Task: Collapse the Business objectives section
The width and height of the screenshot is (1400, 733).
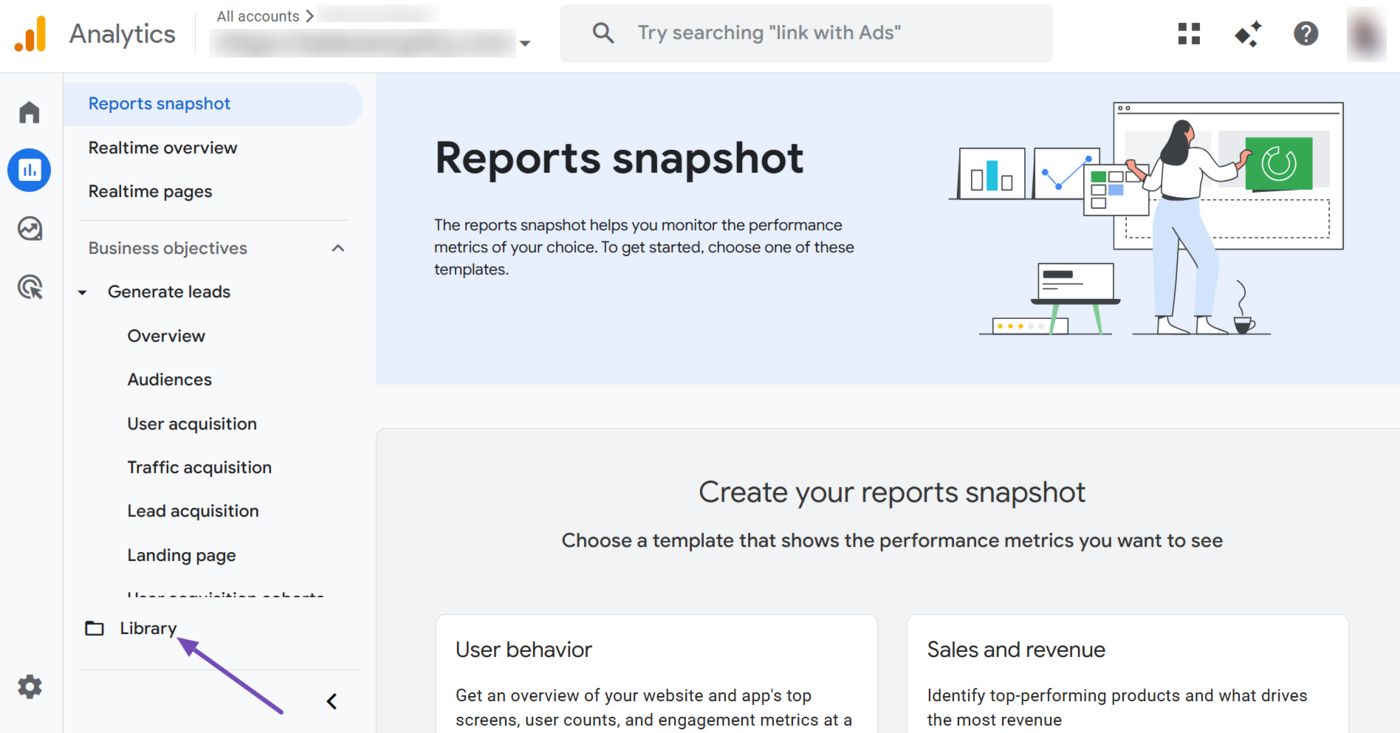Action: 338,247
